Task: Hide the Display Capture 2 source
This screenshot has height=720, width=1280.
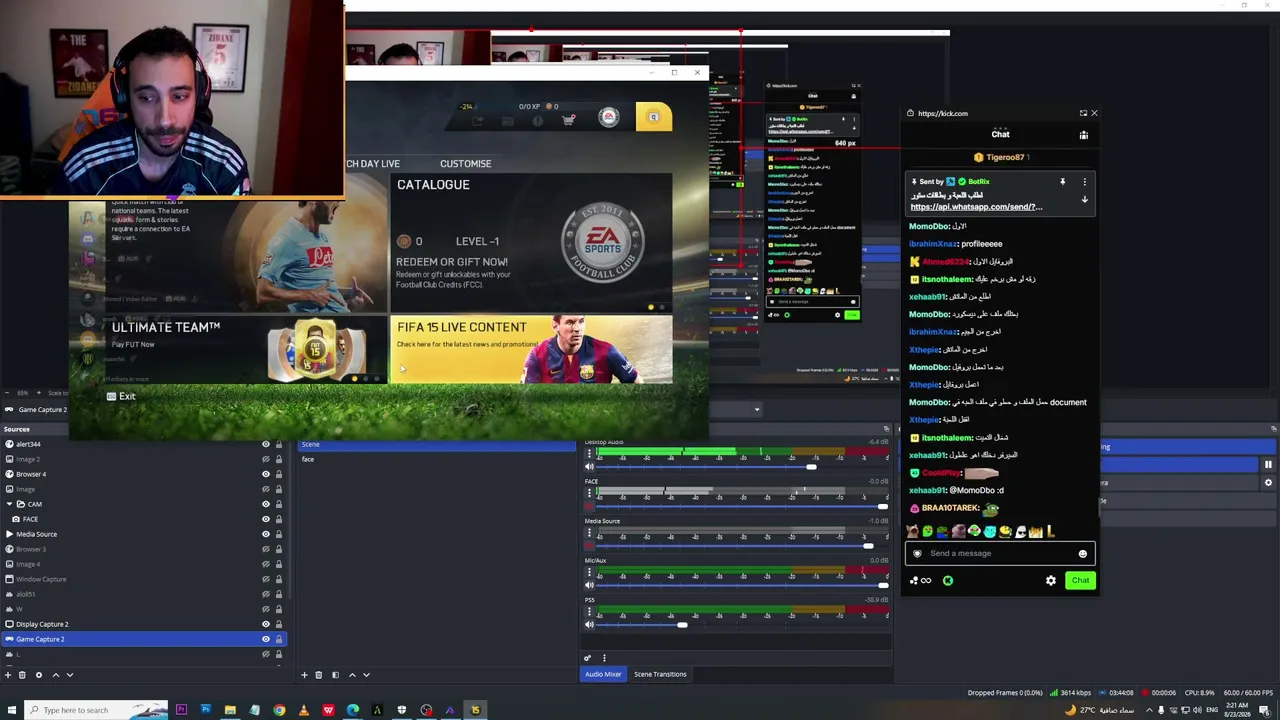Action: click(266, 624)
